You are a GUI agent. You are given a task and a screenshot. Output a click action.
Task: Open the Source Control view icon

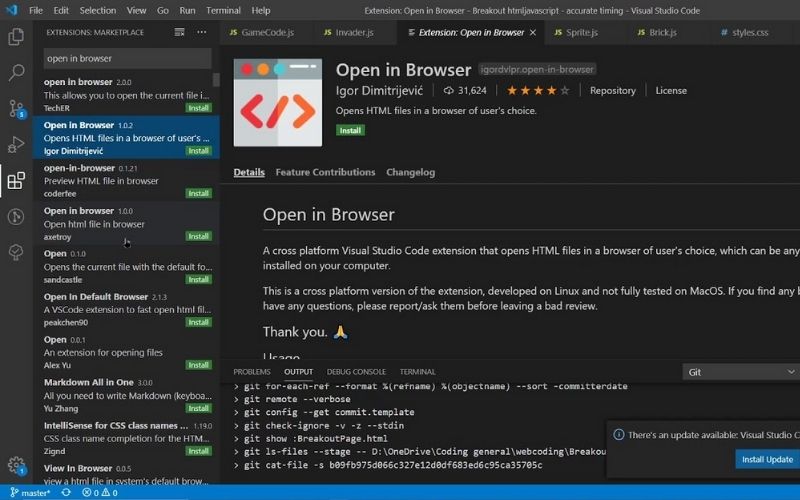pos(16,109)
